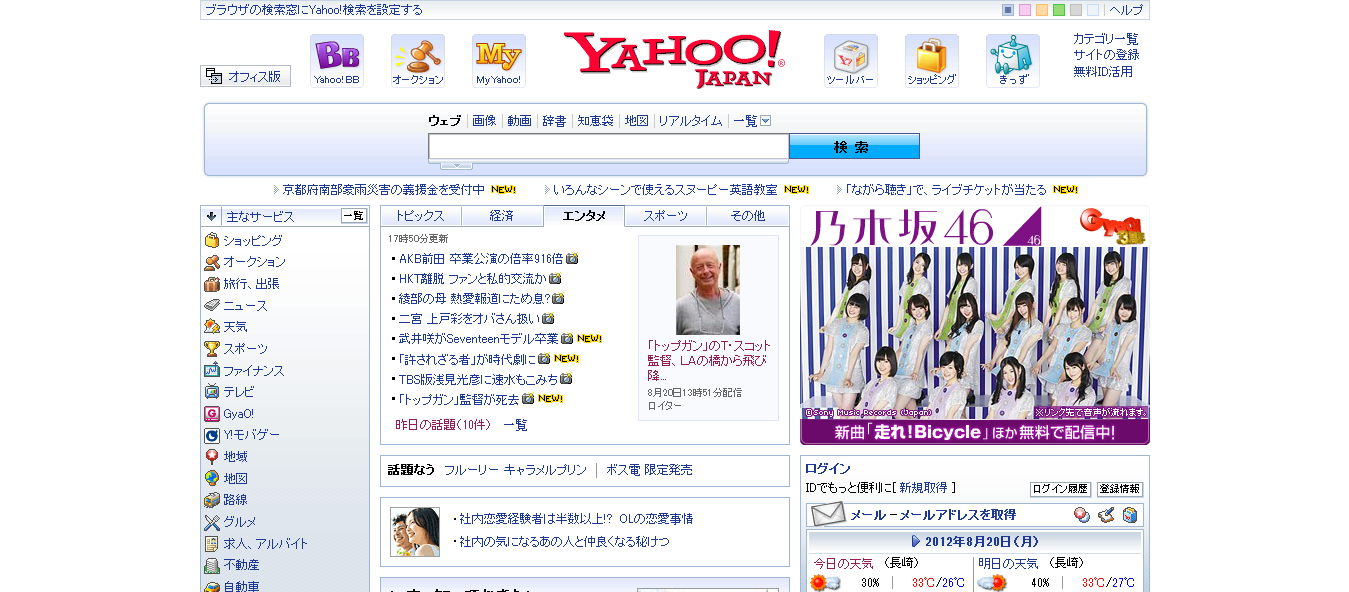The height and width of the screenshot is (592, 1349).
Task: Click in the web search input field
Action: pos(609,147)
